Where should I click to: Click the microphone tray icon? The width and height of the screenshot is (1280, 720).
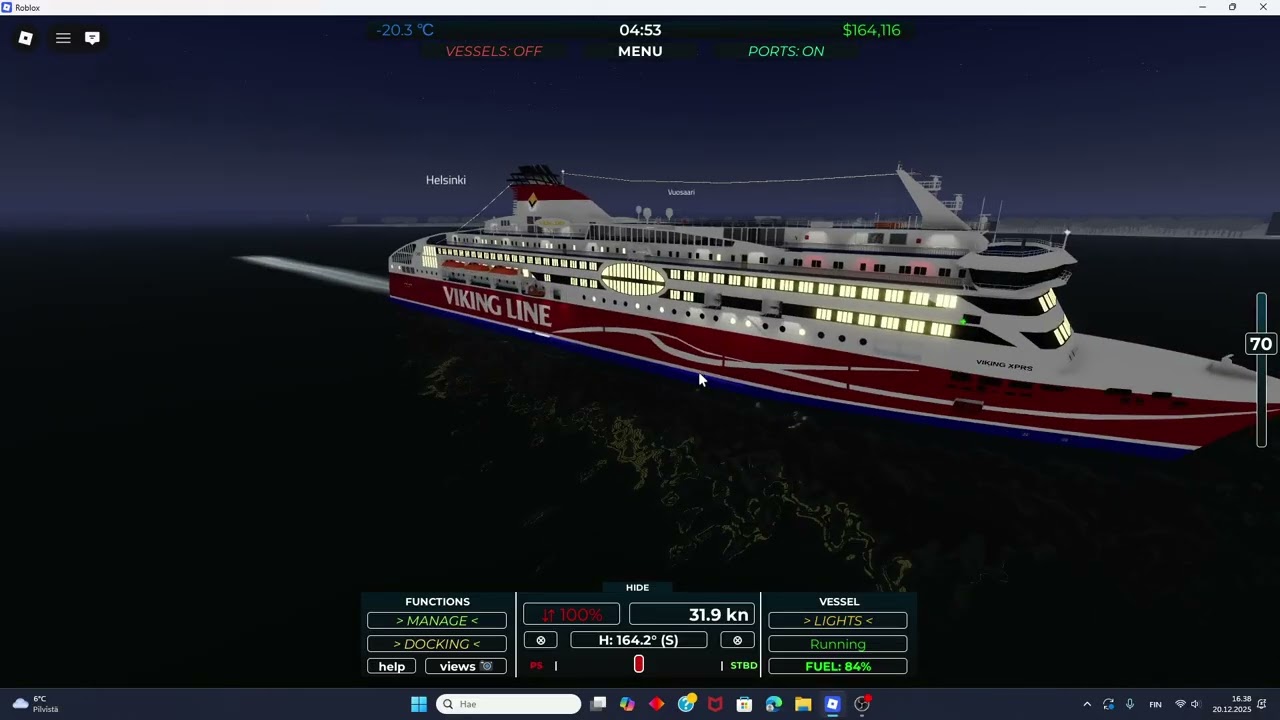[x=1130, y=705]
